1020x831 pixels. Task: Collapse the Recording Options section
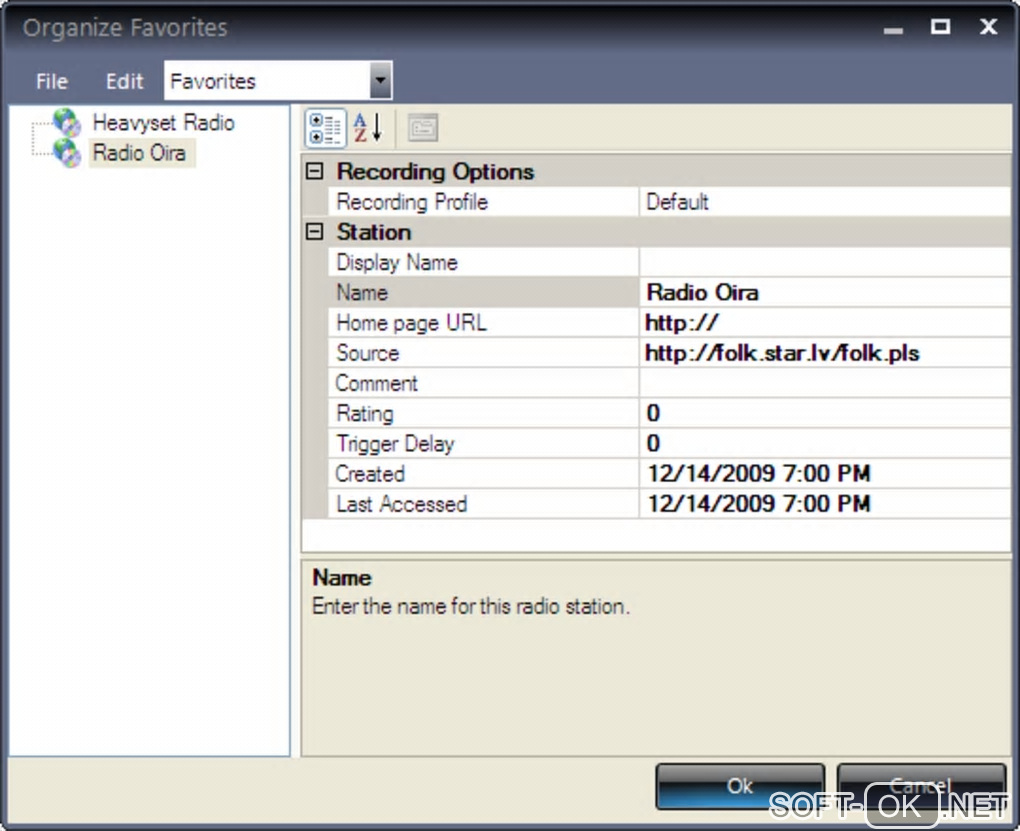(x=315, y=171)
